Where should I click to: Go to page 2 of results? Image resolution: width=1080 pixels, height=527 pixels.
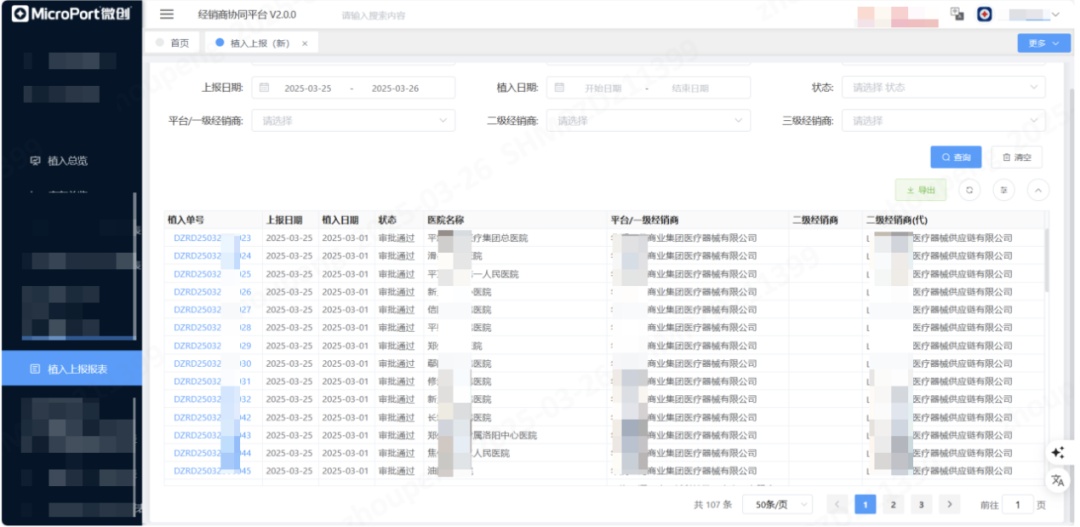893,505
